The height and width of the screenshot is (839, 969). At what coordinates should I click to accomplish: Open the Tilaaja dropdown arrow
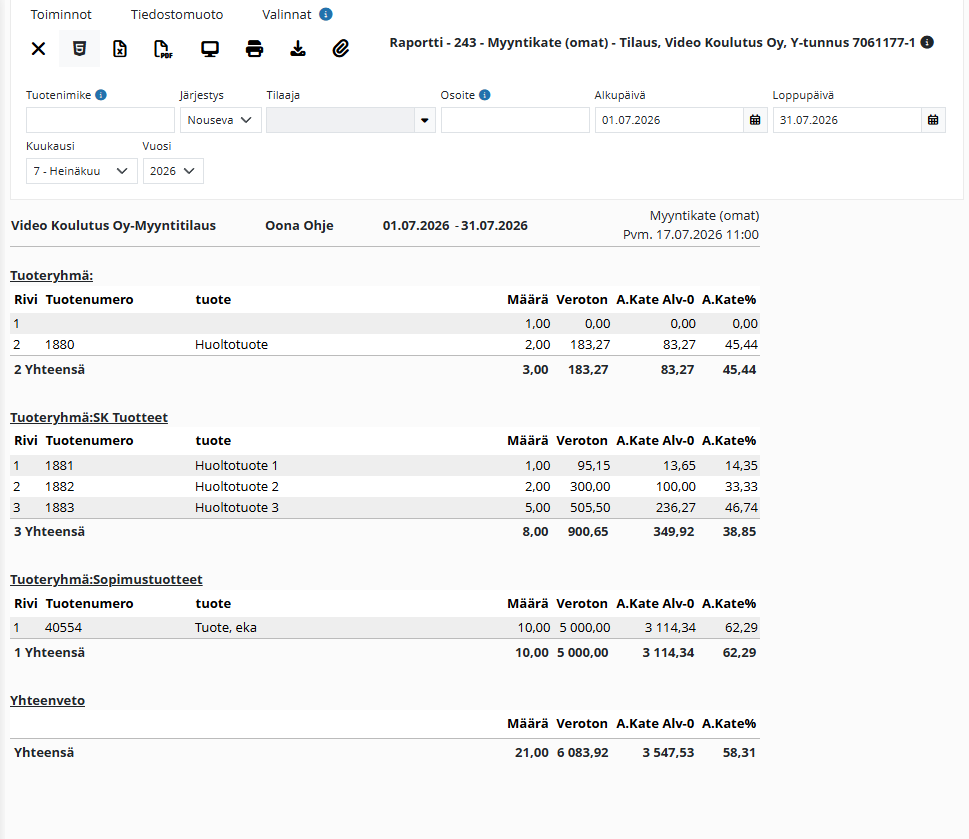(425, 120)
